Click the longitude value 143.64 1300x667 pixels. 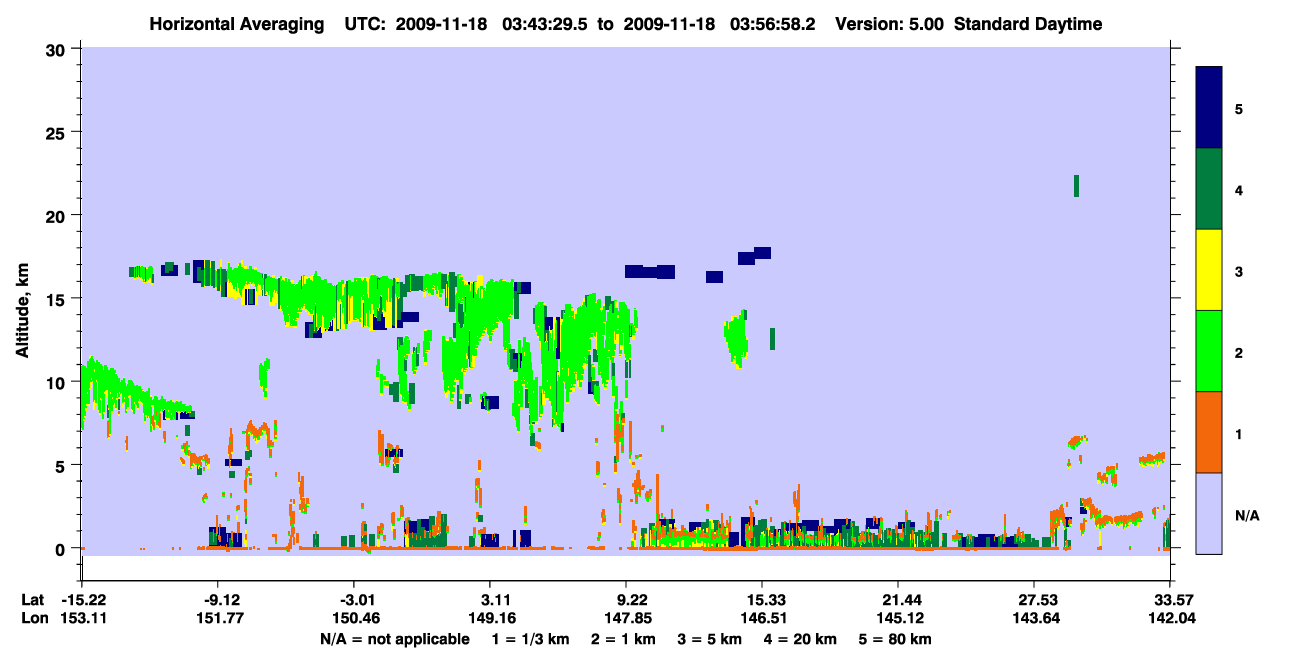point(1035,618)
